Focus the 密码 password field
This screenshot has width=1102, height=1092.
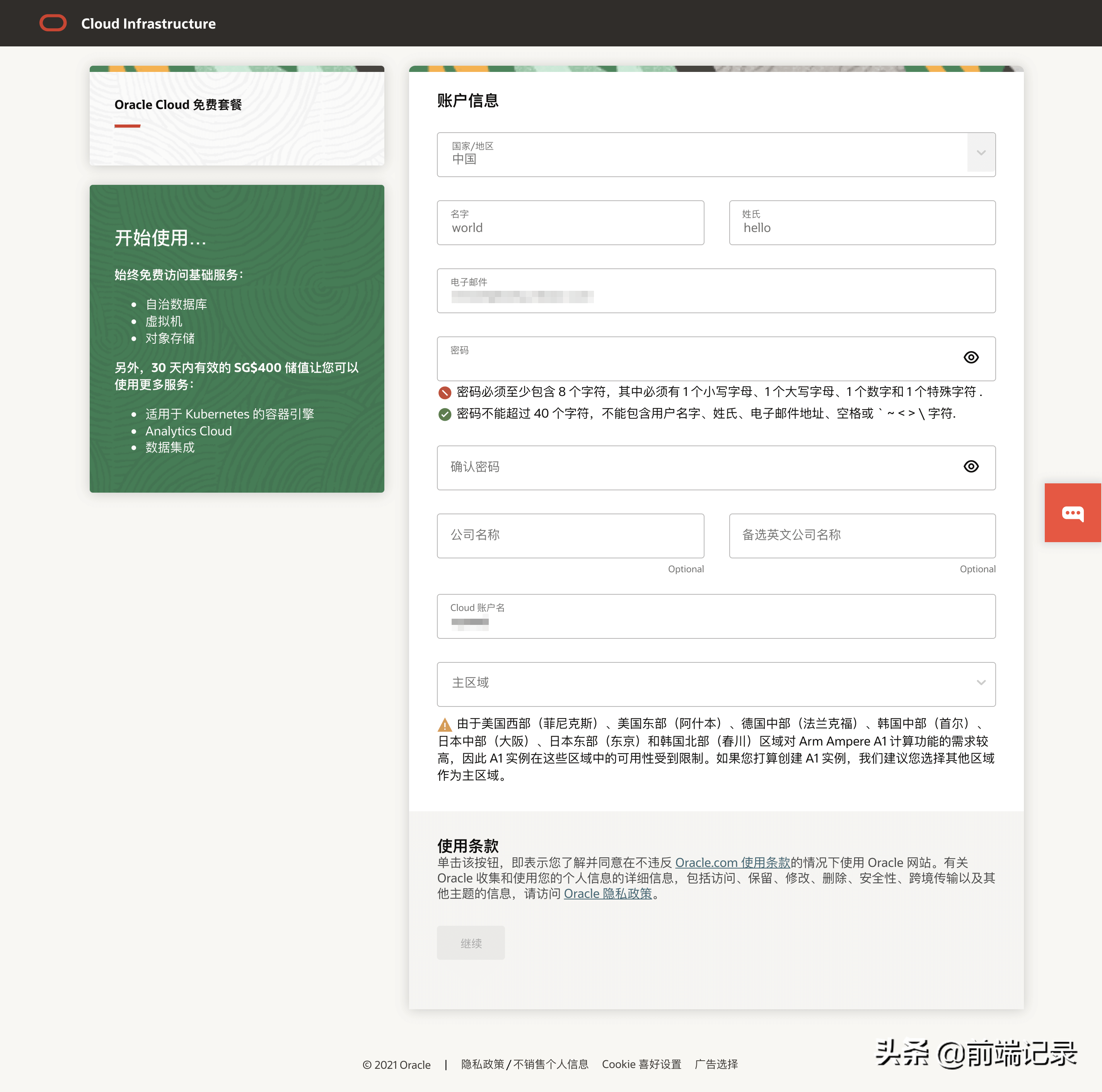tap(716, 359)
